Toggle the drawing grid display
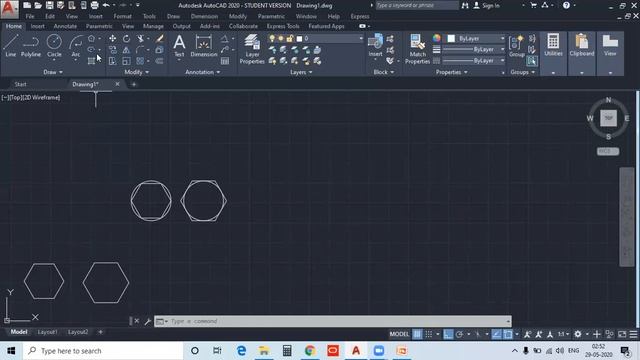The image size is (640, 360). pyautogui.click(x=417, y=334)
